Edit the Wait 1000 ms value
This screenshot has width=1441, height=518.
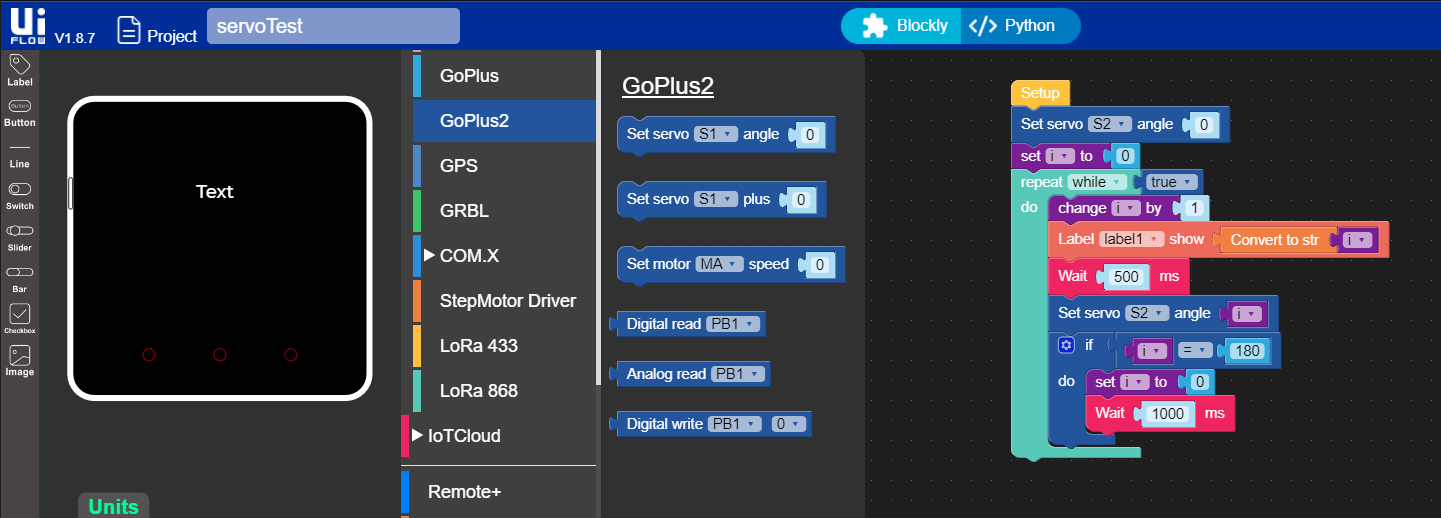1167,413
